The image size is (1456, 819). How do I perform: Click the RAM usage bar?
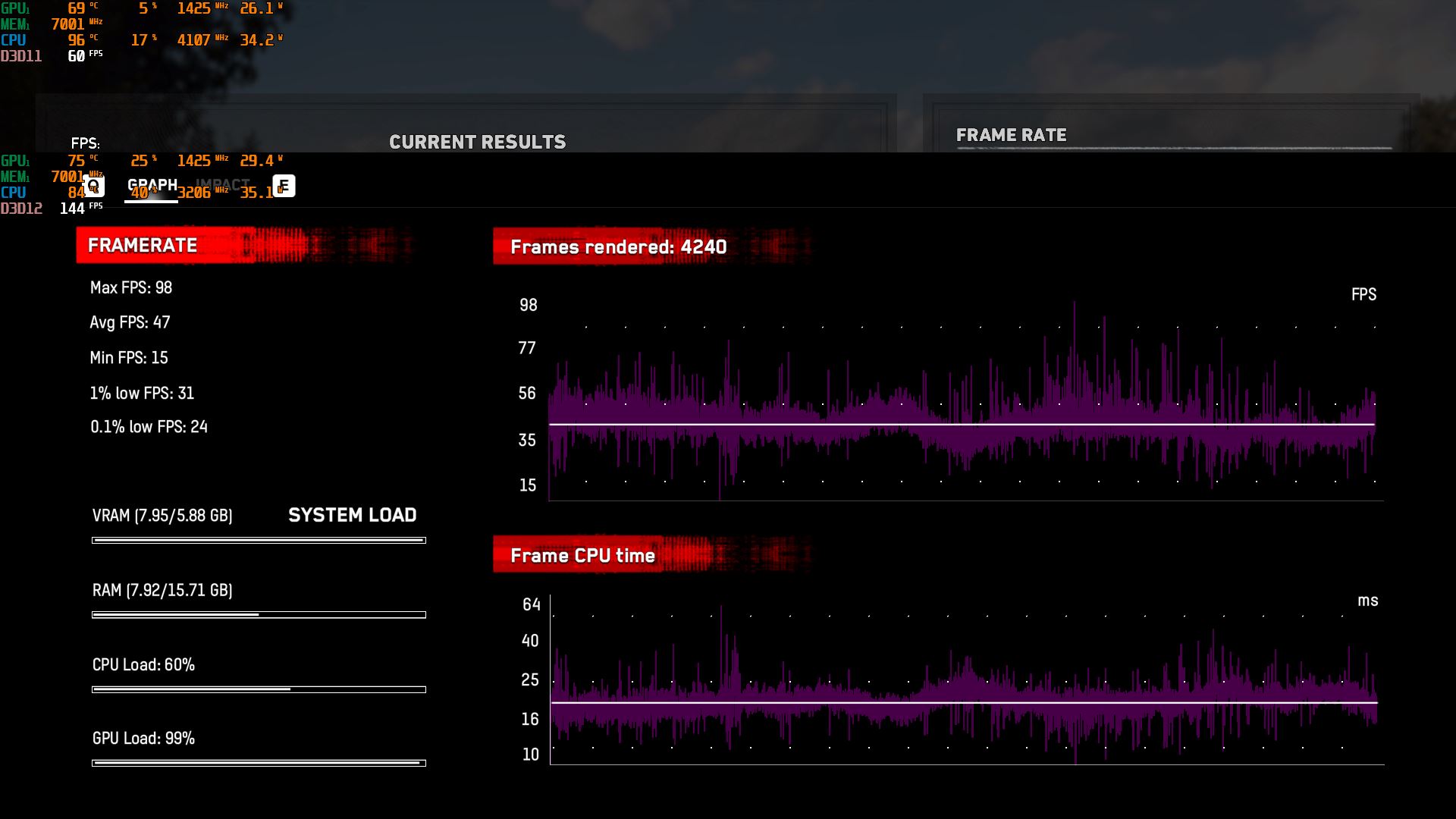pyautogui.click(x=259, y=615)
